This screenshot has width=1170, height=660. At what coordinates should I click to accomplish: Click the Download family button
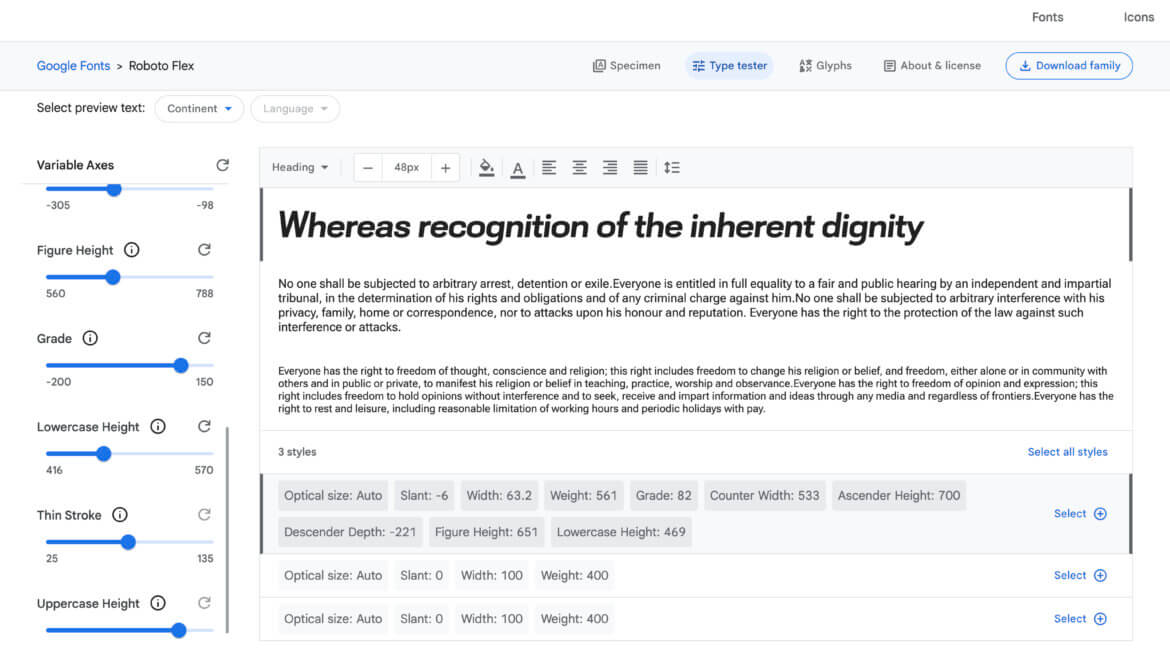click(1069, 65)
